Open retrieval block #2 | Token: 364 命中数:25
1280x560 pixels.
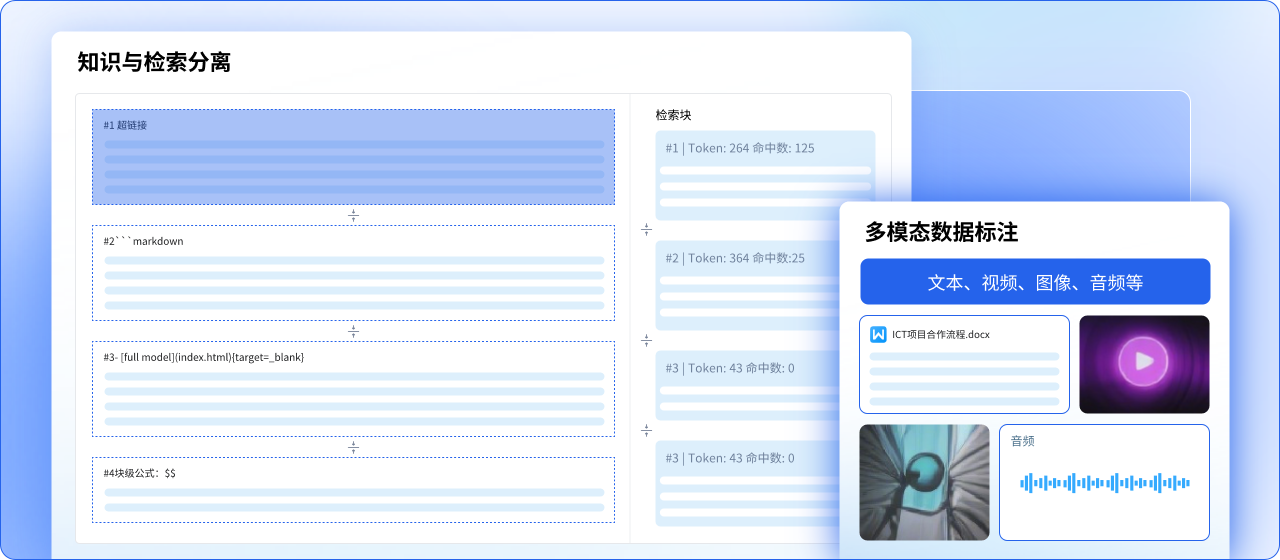pos(748,285)
